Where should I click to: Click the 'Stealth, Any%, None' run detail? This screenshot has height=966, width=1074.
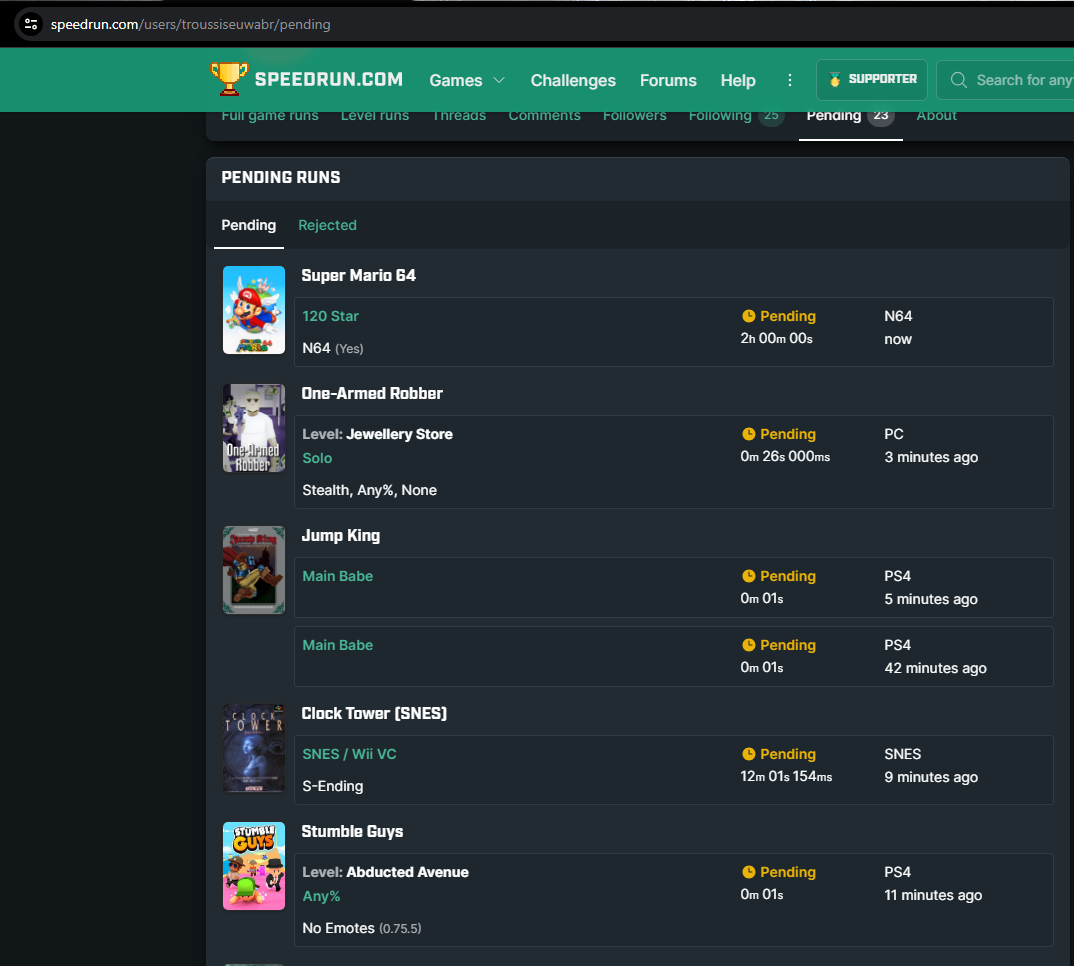[369, 491]
